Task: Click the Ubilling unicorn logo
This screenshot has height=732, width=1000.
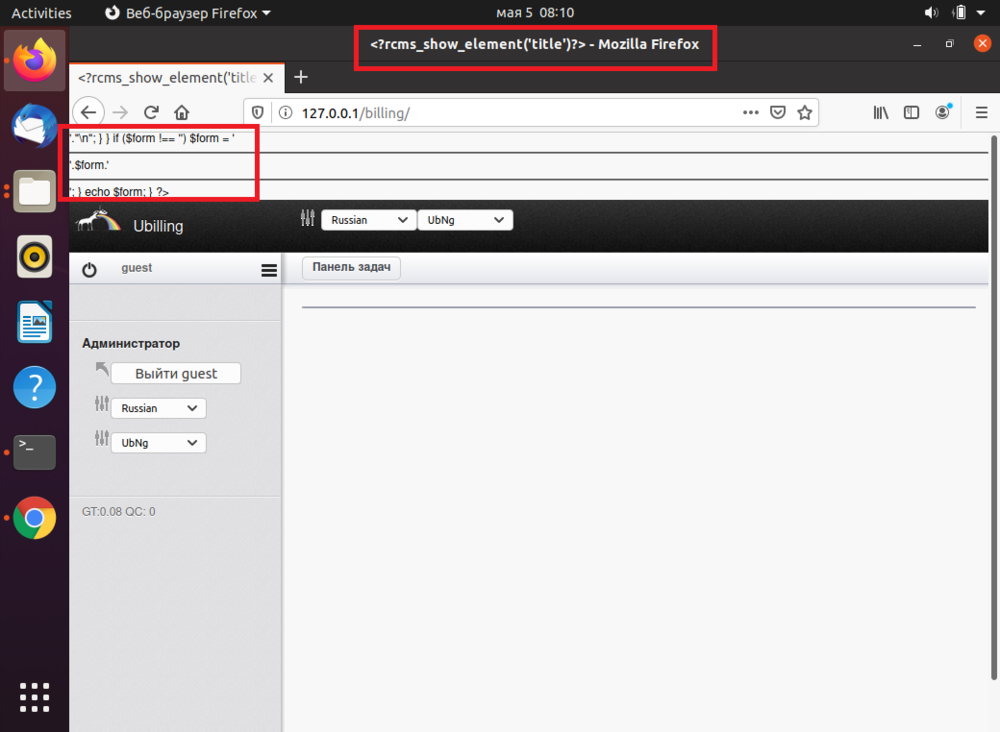Action: [98, 222]
